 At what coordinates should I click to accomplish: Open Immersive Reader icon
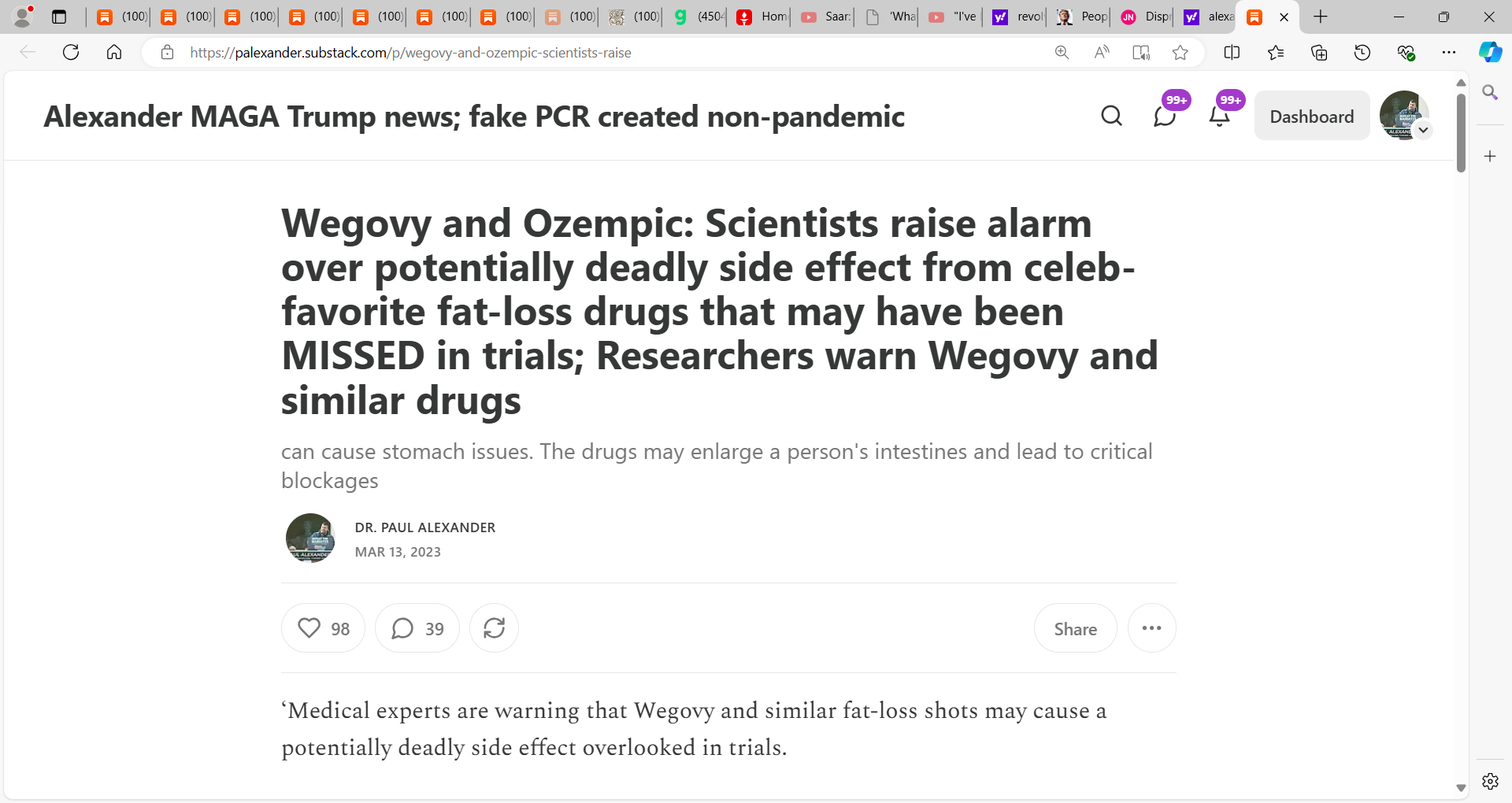[x=1141, y=53]
